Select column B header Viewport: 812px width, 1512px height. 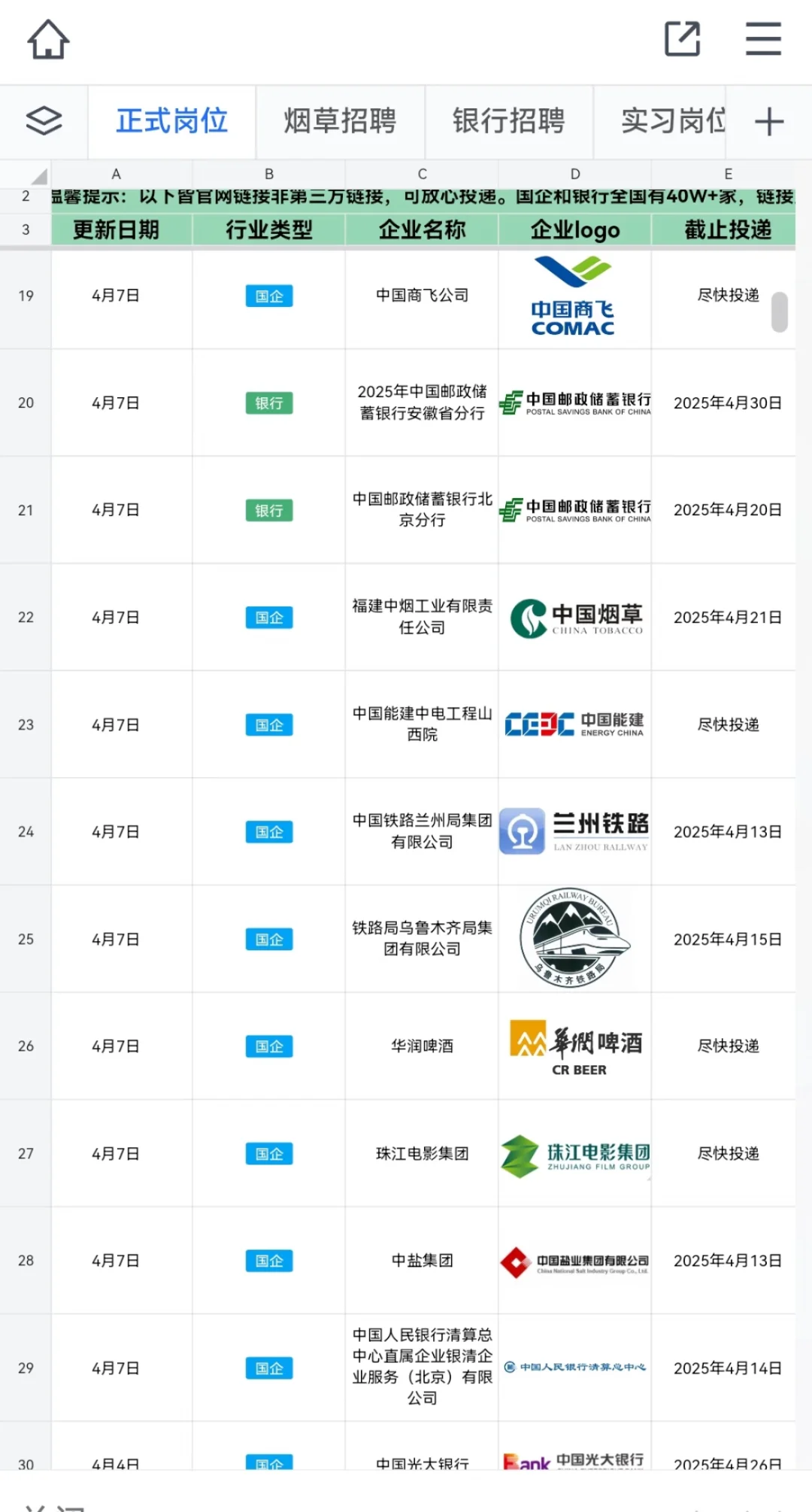pyautogui.click(x=269, y=174)
